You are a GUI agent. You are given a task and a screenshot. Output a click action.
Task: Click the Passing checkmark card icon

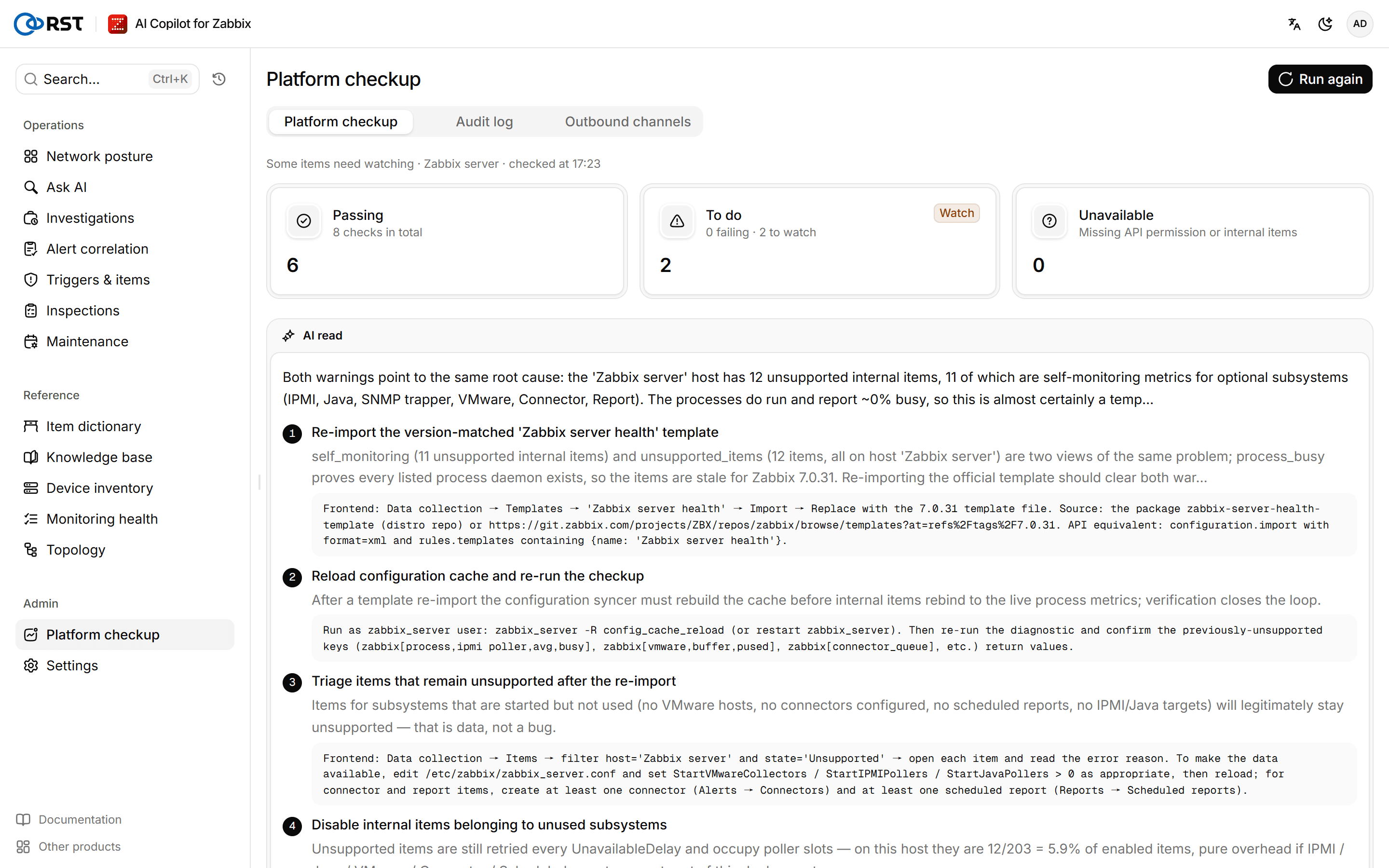point(304,221)
